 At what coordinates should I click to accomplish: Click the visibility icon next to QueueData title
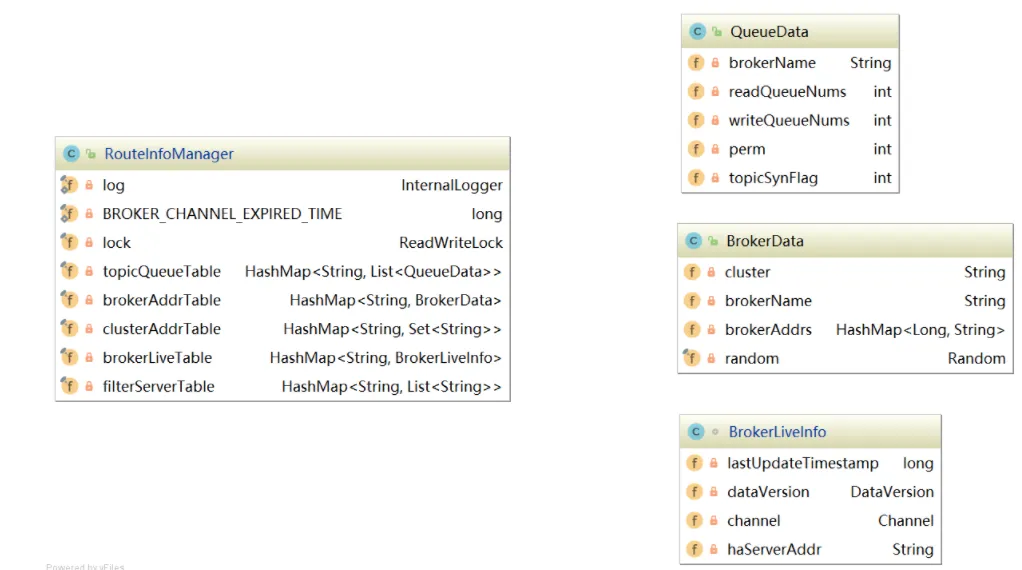[x=717, y=31]
